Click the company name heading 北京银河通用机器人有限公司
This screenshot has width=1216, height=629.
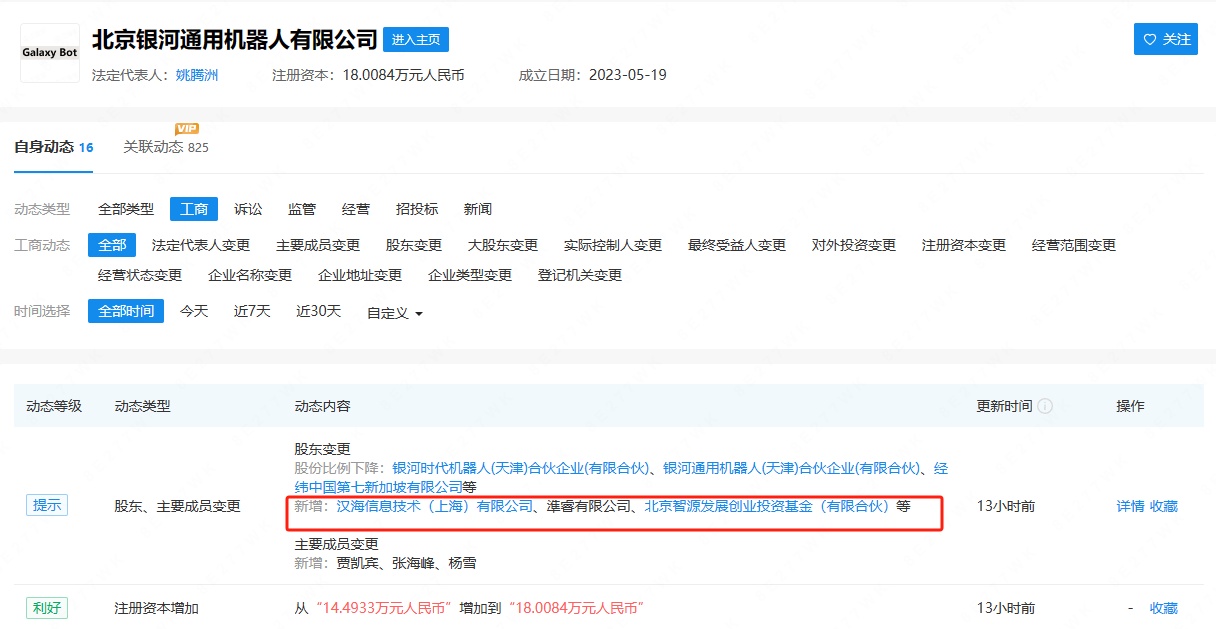(235, 40)
